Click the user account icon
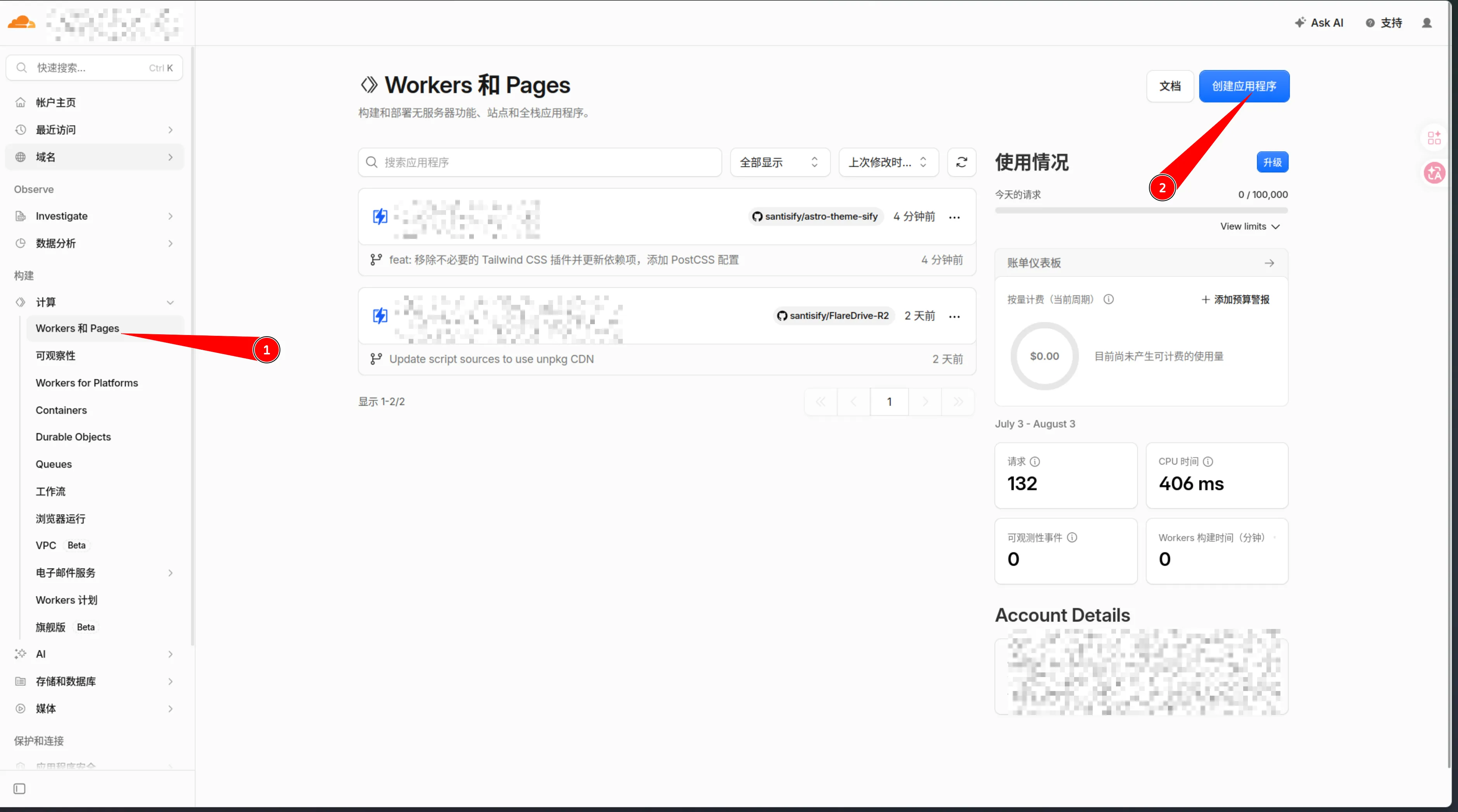The image size is (1458, 812). (x=1427, y=22)
